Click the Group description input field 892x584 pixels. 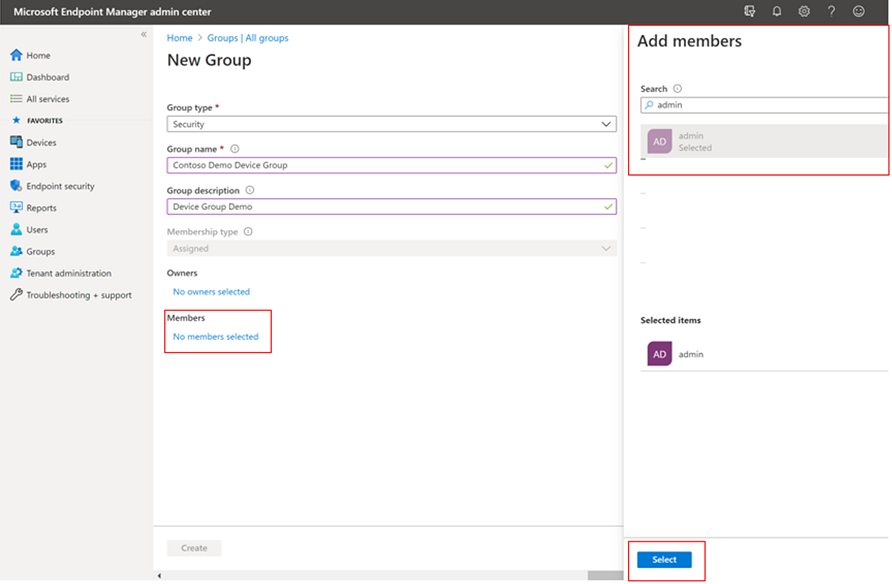pyautogui.click(x=391, y=206)
